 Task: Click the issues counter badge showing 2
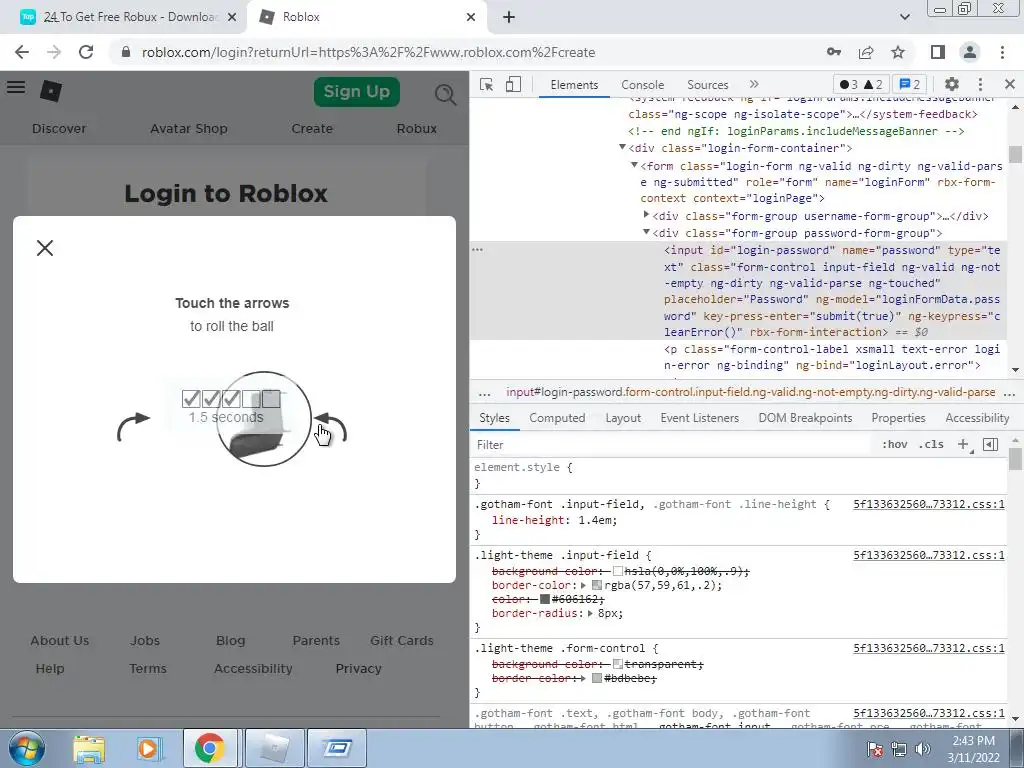[x=910, y=84]
